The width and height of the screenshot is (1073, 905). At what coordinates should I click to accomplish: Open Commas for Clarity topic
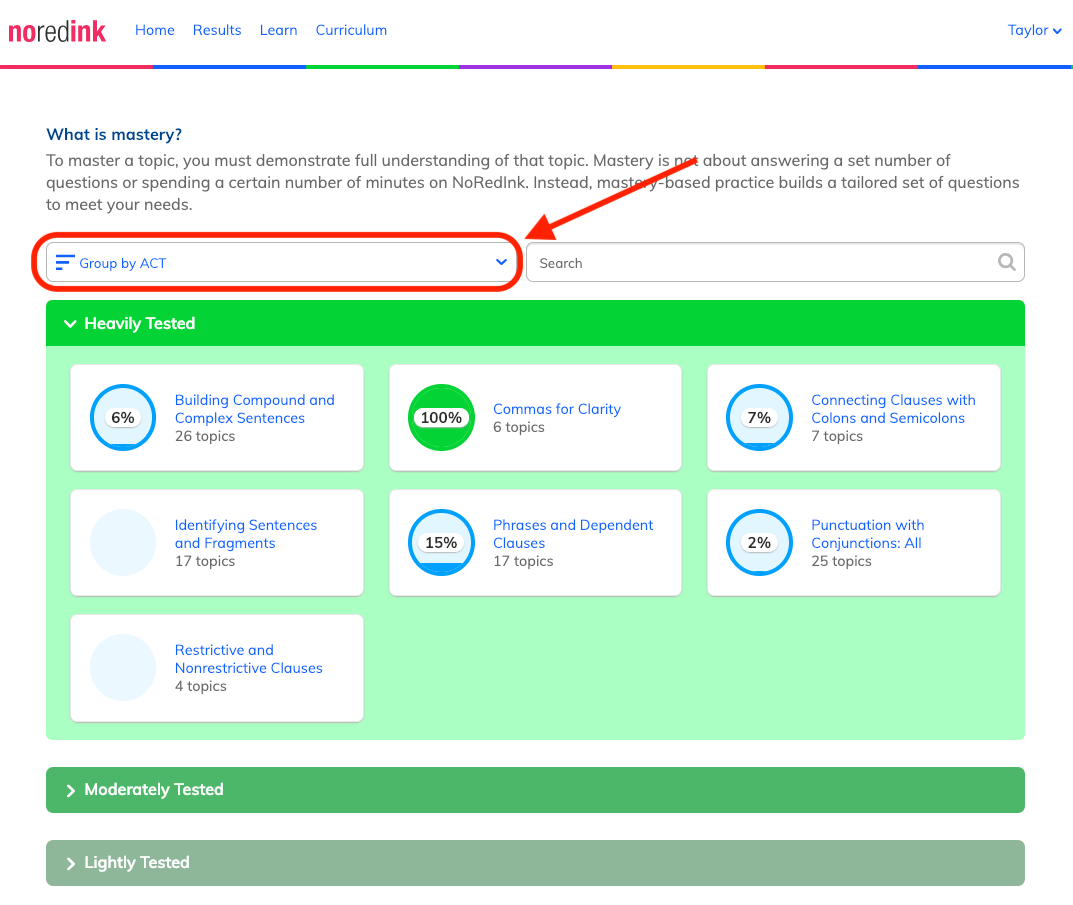[x=557, y=409]
